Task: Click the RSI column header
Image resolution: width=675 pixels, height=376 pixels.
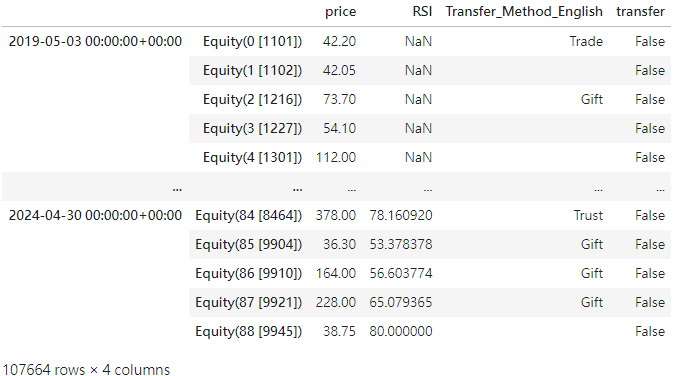Action: (x=422, y=12)
